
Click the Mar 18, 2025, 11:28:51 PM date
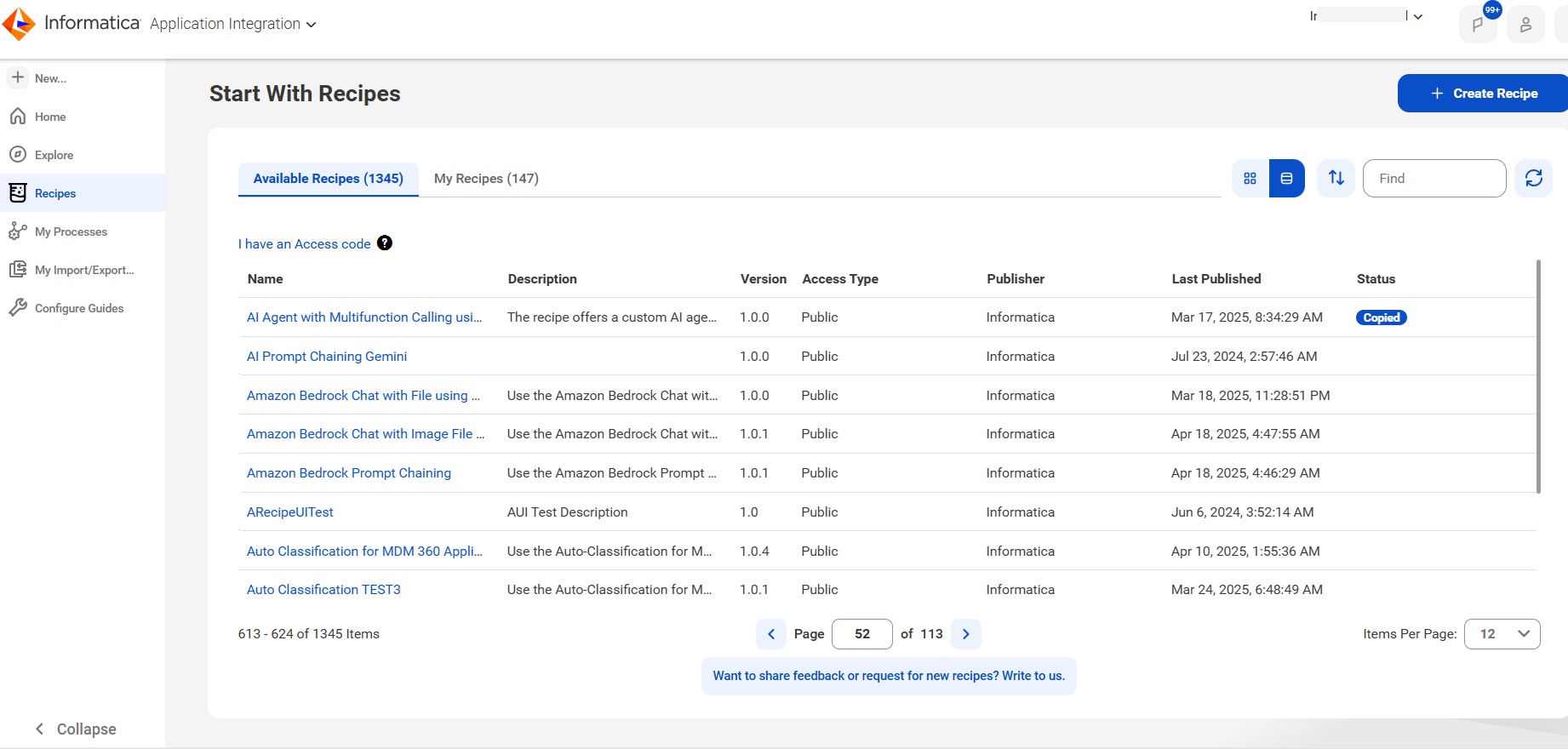[1250, 396]
